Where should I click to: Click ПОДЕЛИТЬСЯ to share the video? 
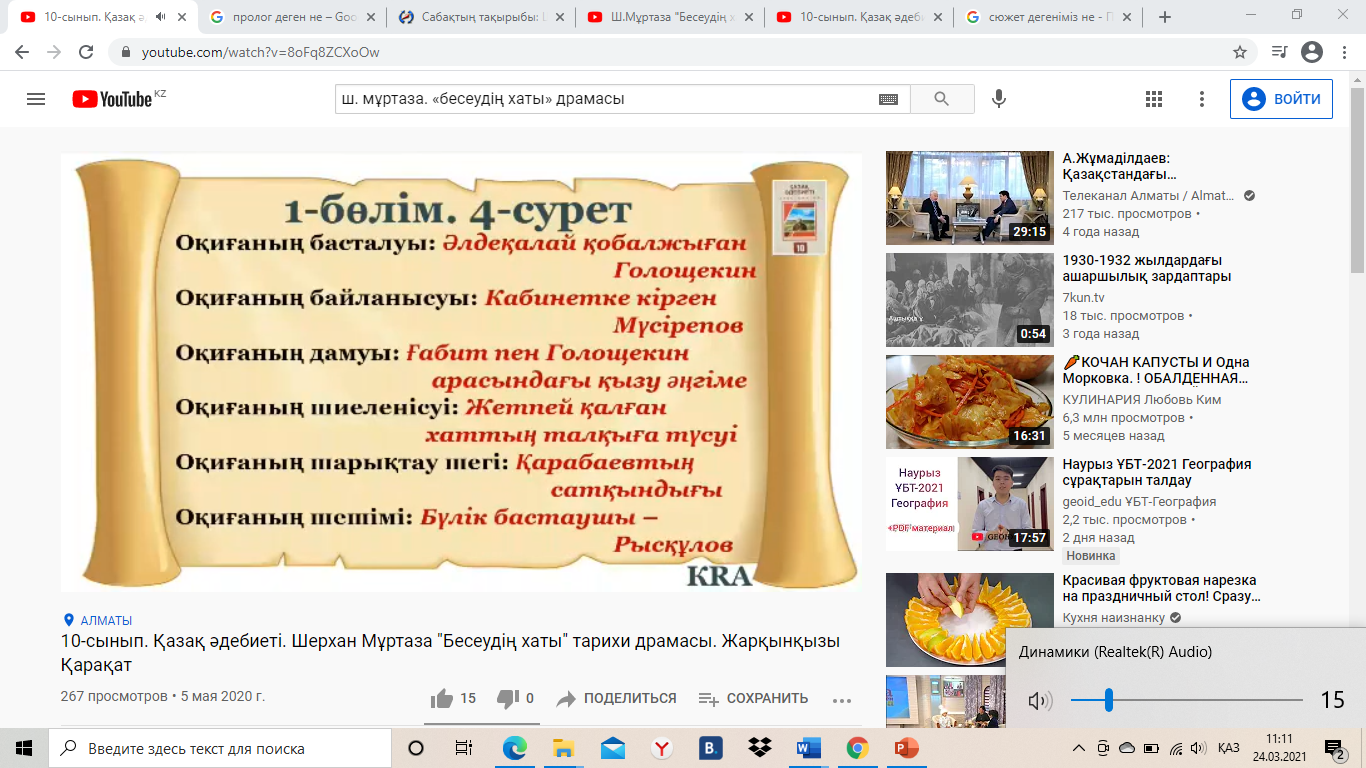(617, 699)
